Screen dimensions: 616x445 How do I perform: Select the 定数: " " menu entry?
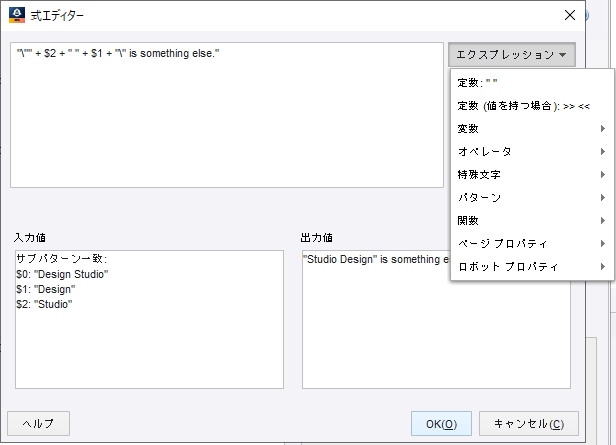(532, 83)
